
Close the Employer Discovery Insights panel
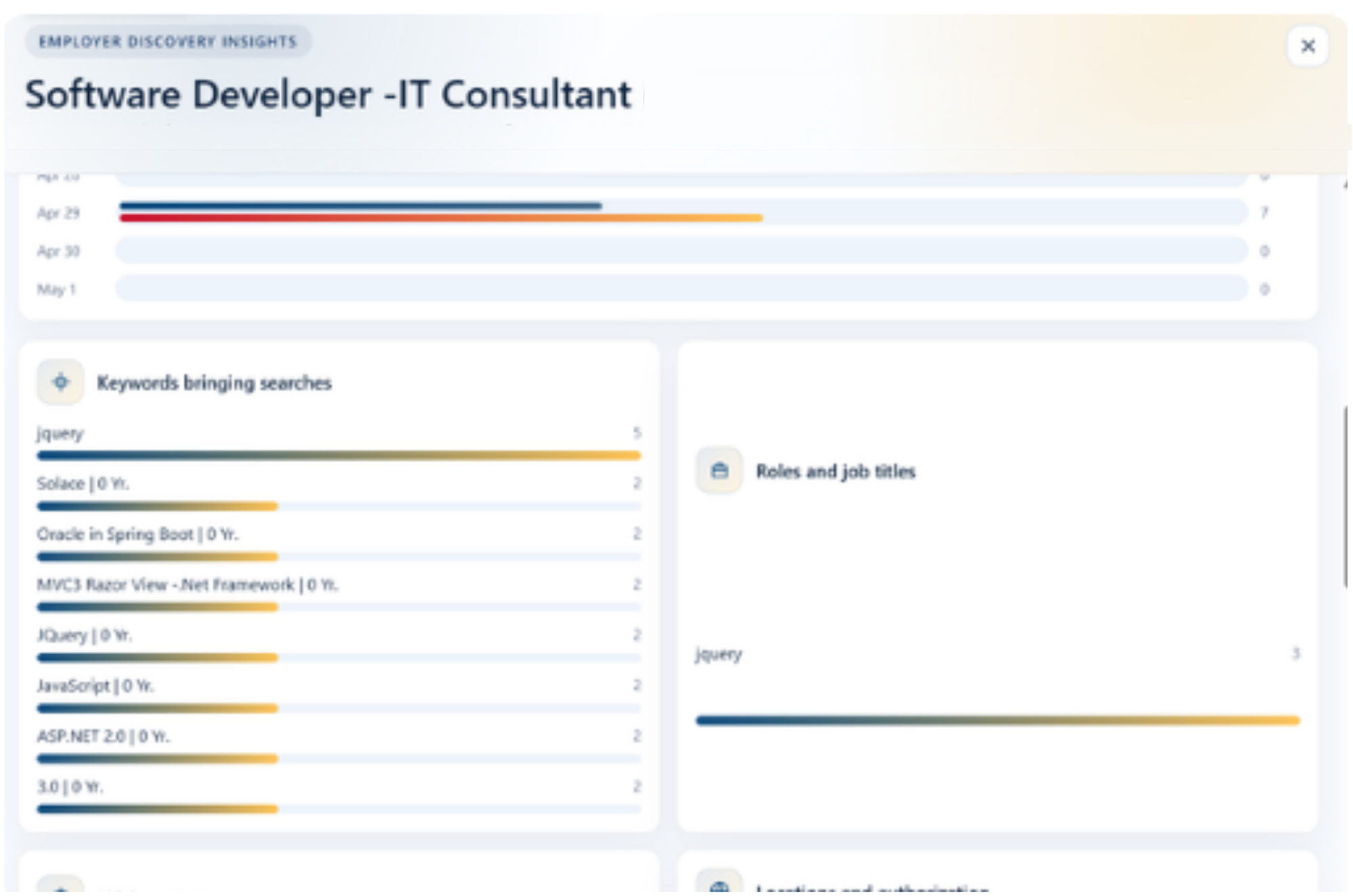click(1307, 46)
